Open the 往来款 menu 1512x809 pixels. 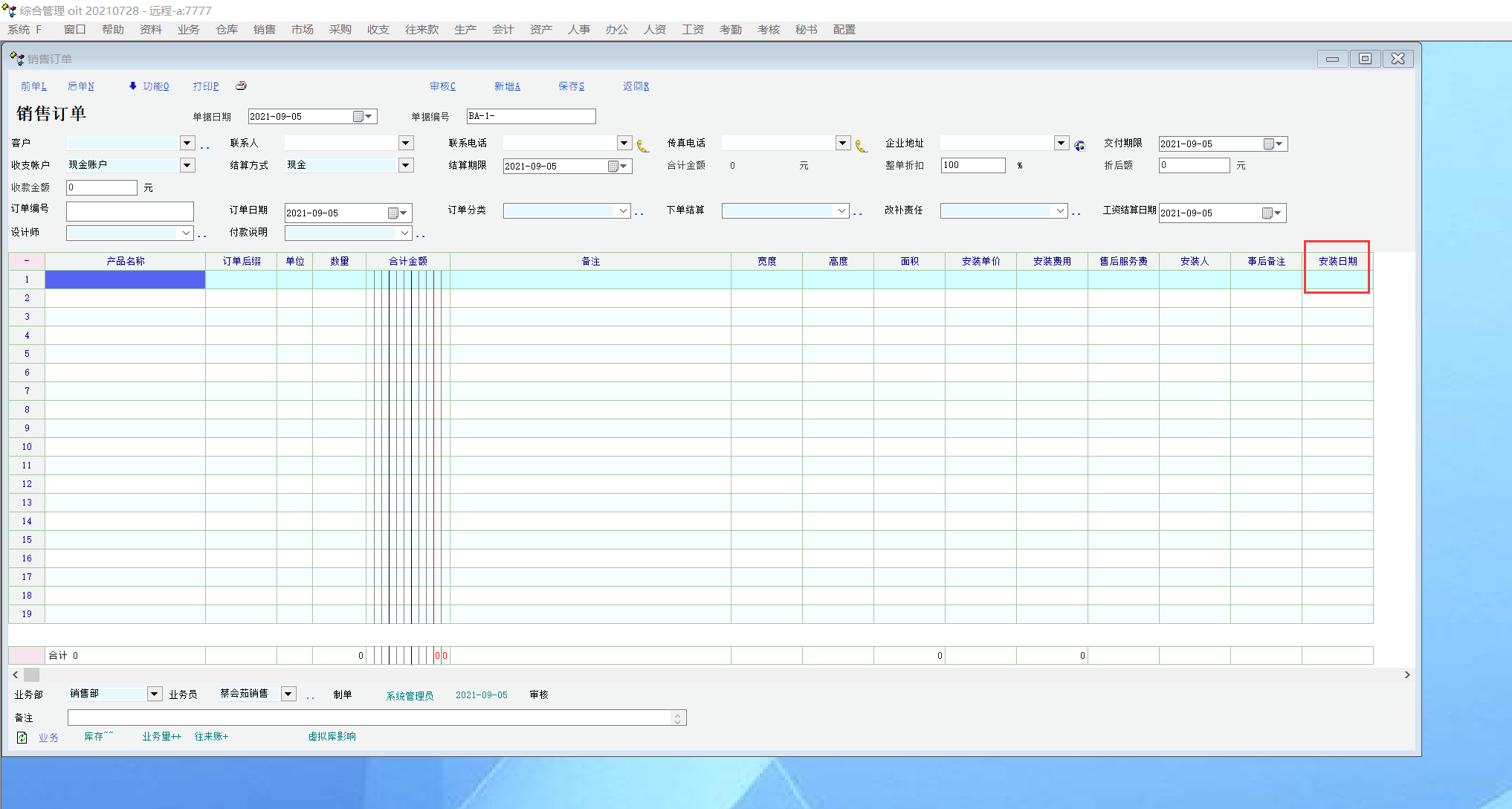[421, 30]
